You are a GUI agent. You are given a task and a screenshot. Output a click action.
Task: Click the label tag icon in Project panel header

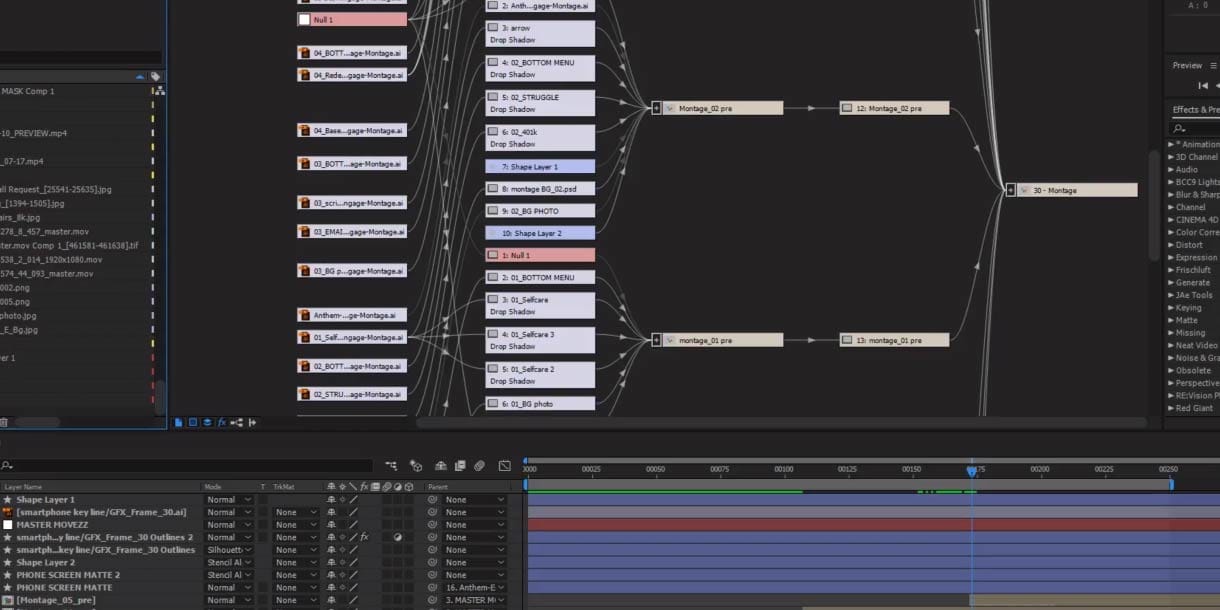click(155, 76)
